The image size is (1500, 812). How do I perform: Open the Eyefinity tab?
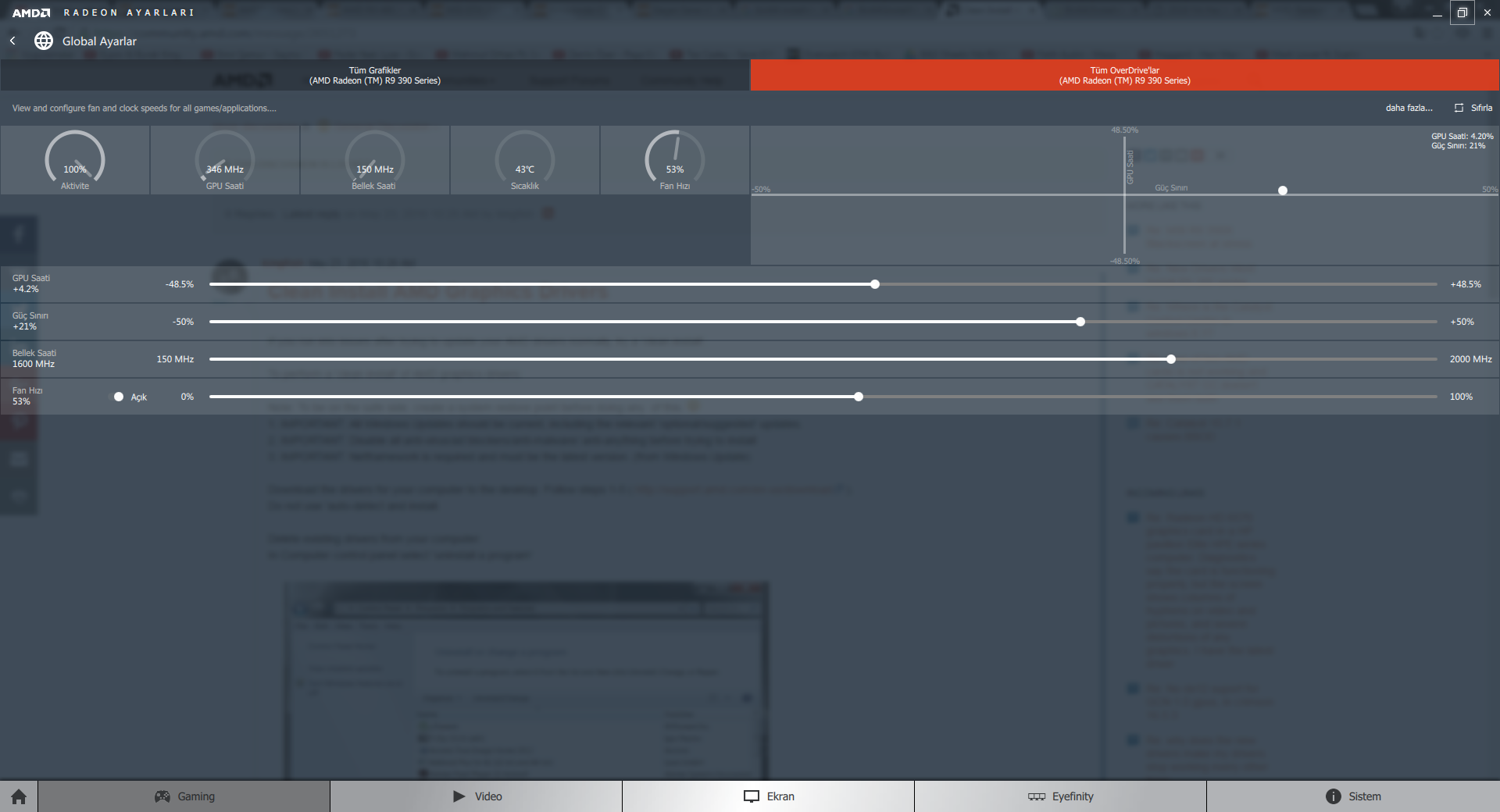(x=1061, y=796)
